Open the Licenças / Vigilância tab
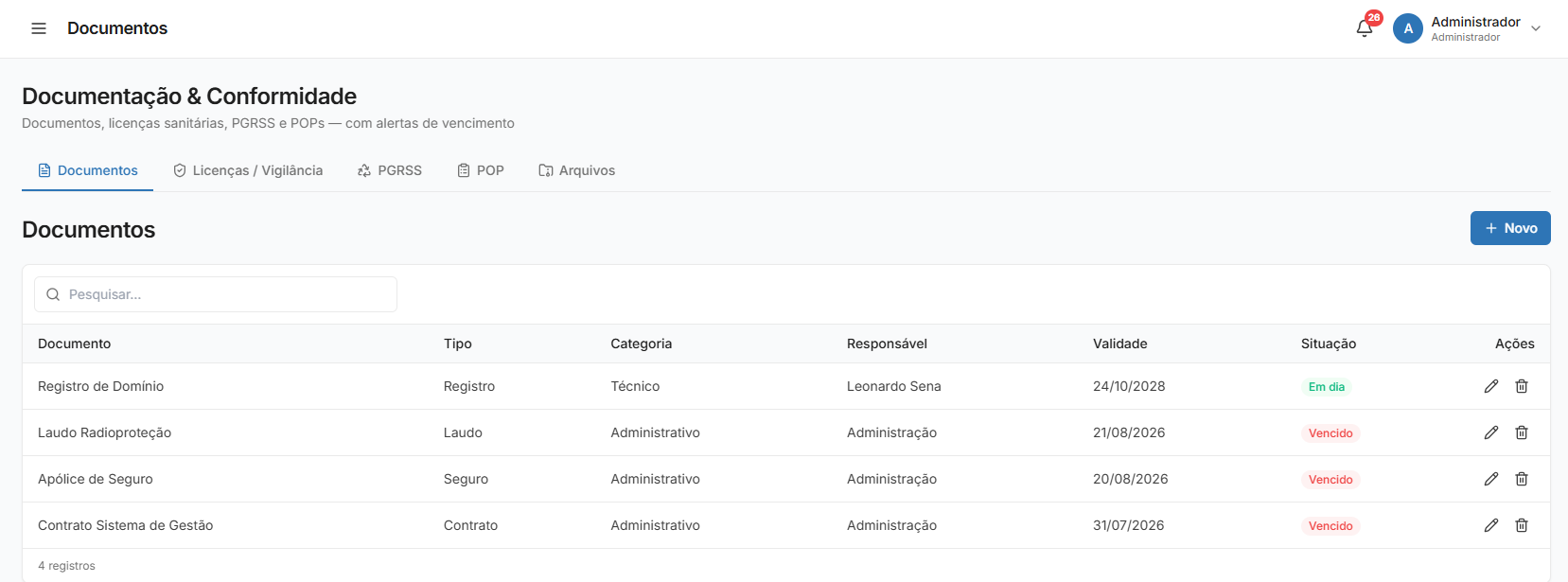The height and width of the screenshot is (582, 1568). coord(248,170)
